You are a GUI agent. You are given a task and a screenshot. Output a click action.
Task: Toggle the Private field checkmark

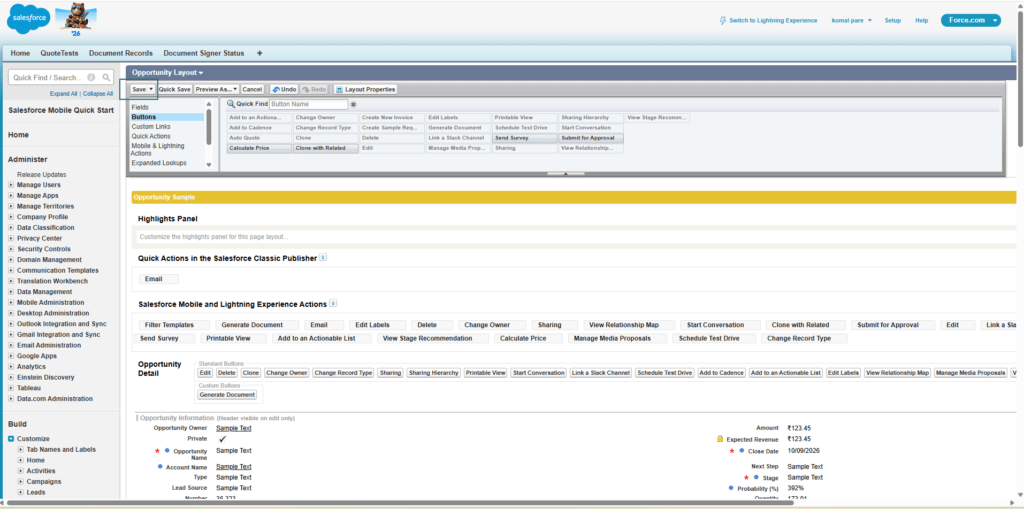[222, 439]
